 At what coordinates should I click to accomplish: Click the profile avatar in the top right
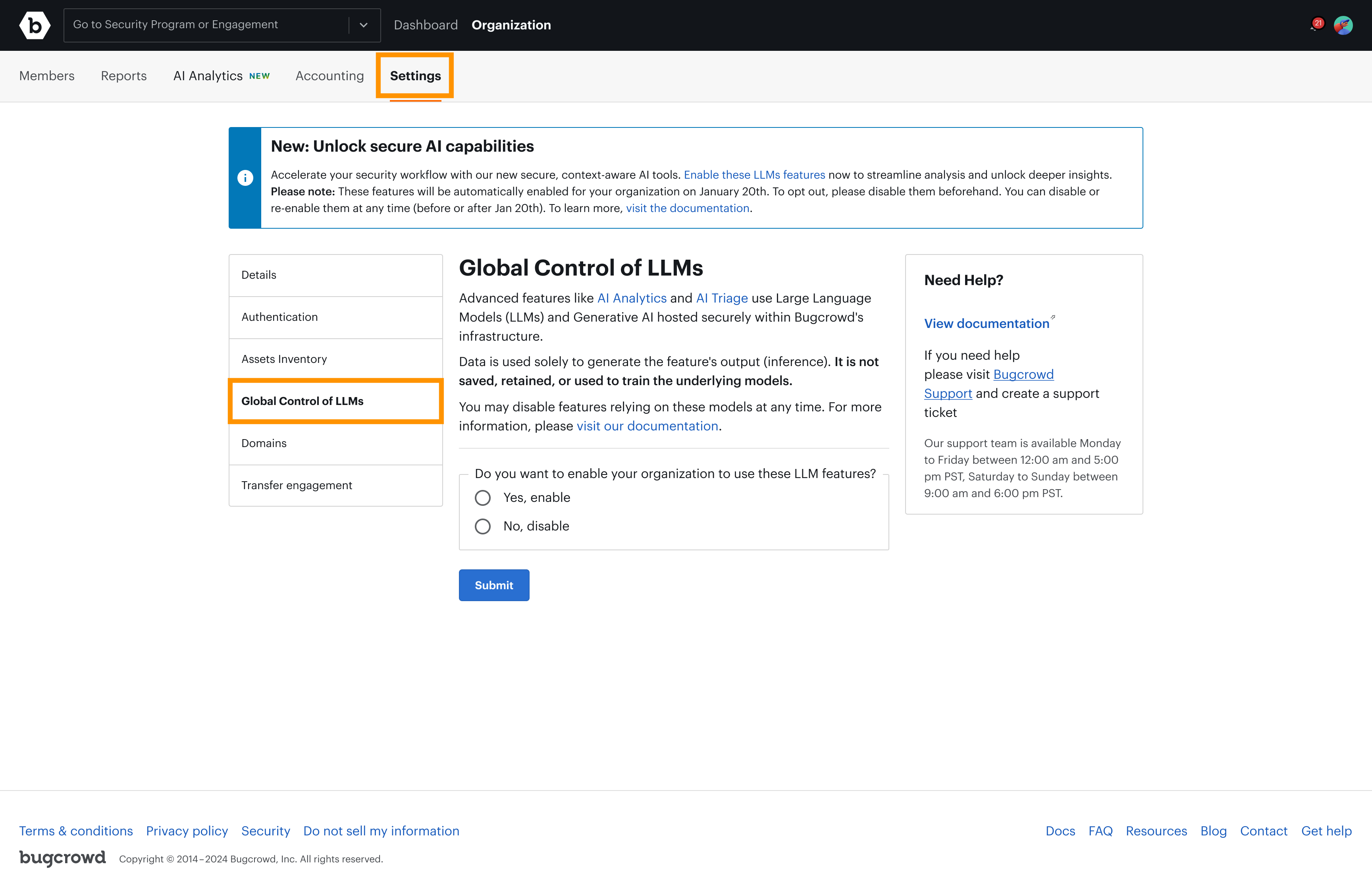tap(1344, 25)
